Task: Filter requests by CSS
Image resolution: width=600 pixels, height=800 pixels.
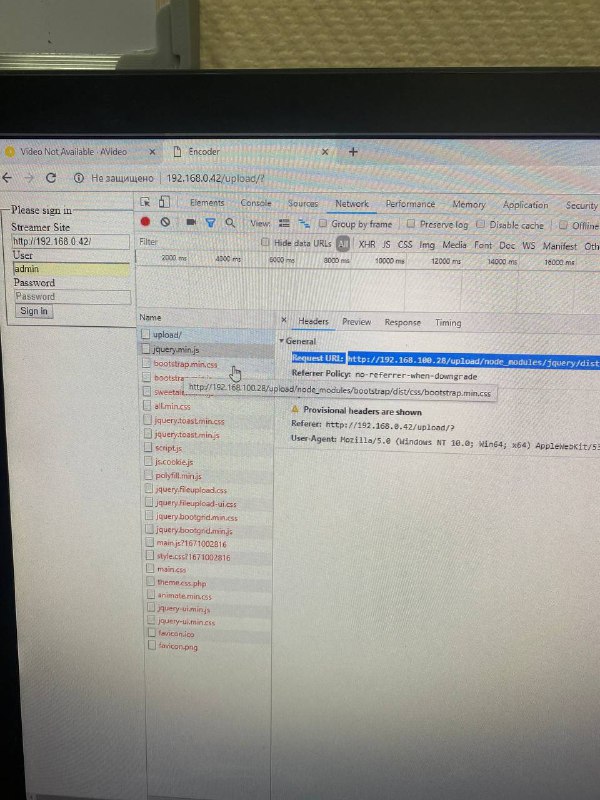Action: (x=405, y=245)
